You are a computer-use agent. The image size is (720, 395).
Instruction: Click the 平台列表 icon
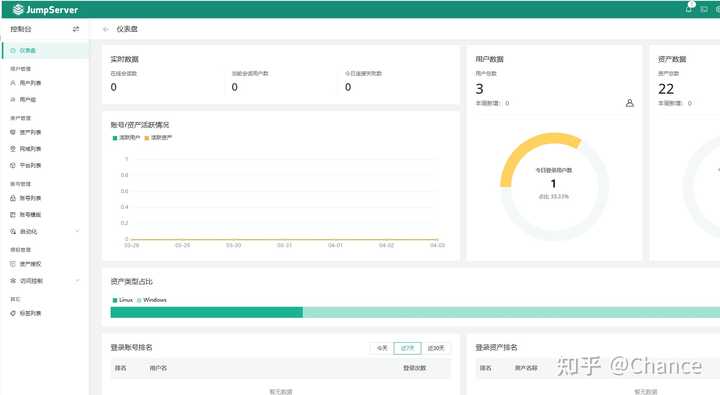tap(13, 165)
